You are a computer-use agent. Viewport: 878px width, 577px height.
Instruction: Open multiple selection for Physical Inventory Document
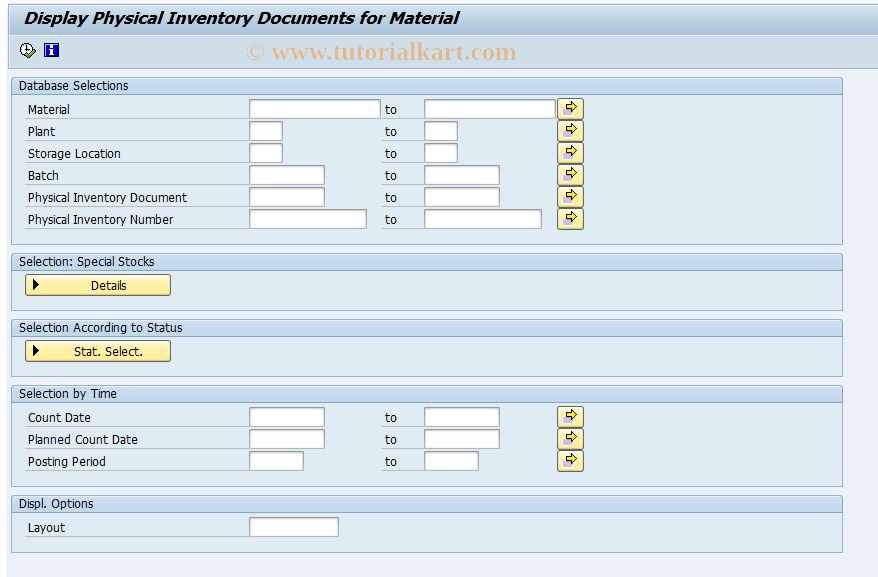pos(570,196)
